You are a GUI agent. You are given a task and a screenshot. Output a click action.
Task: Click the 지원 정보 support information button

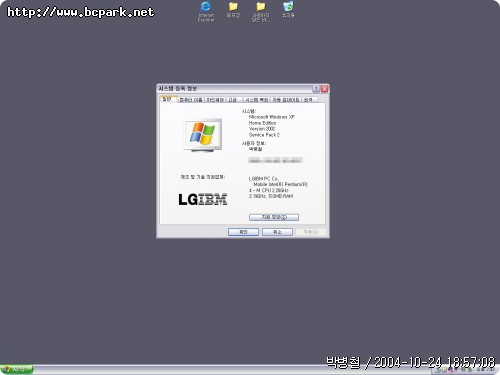274,217
